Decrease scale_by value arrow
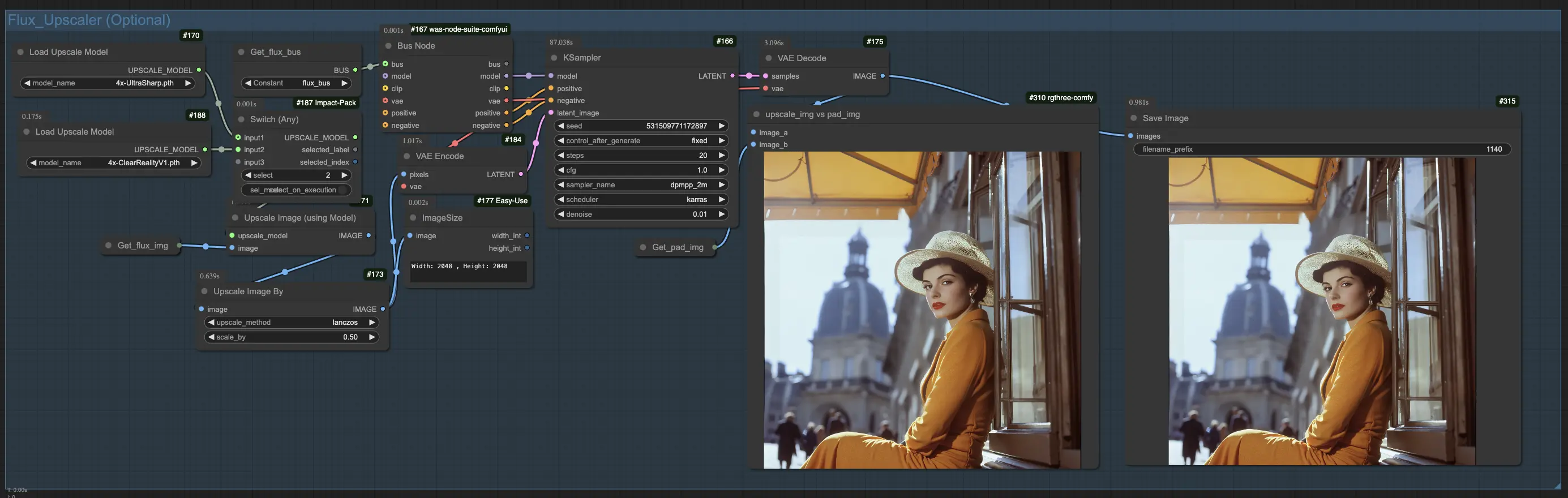 coord(211,337)
